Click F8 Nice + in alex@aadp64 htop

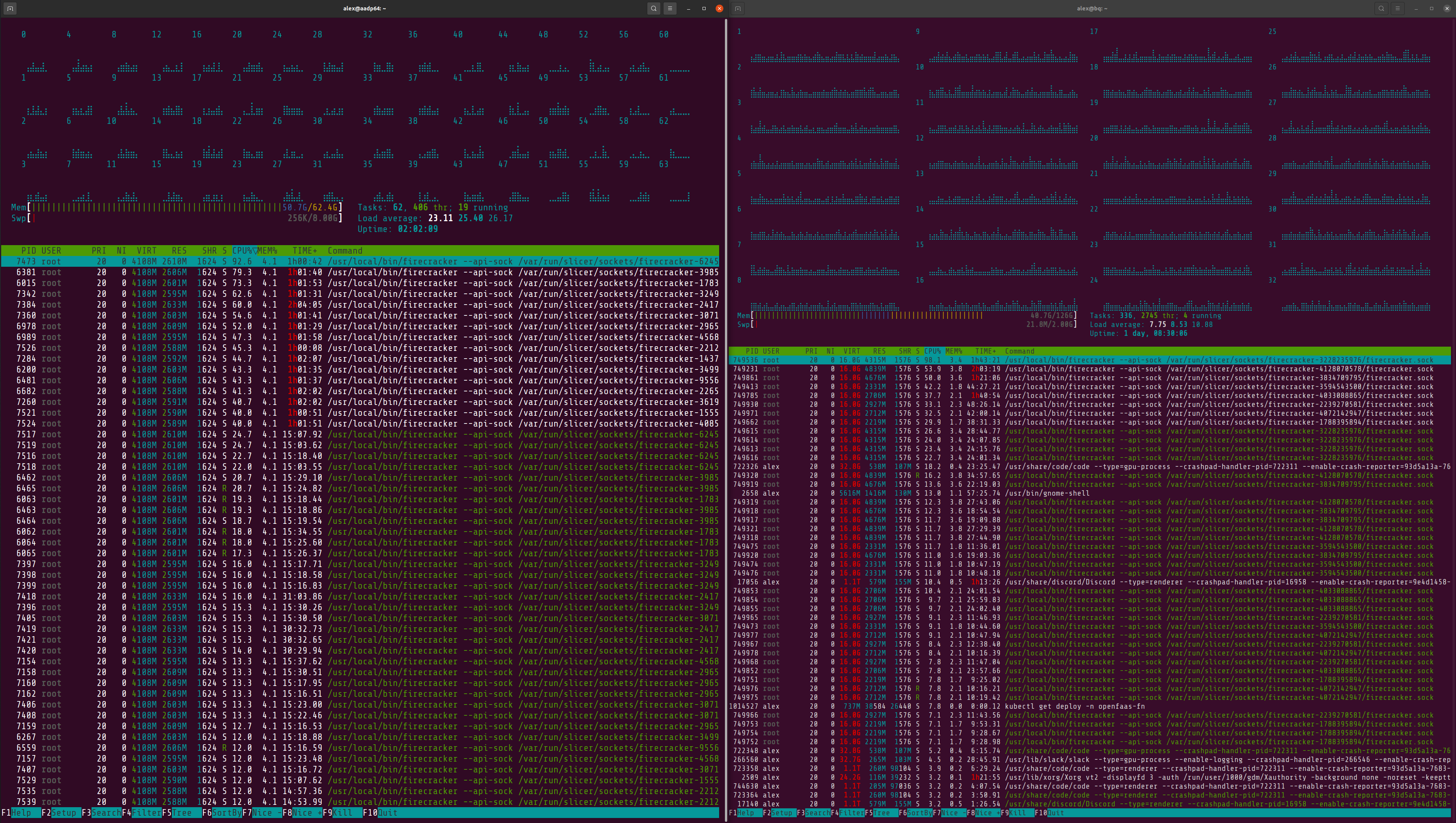tap(302, 812)
